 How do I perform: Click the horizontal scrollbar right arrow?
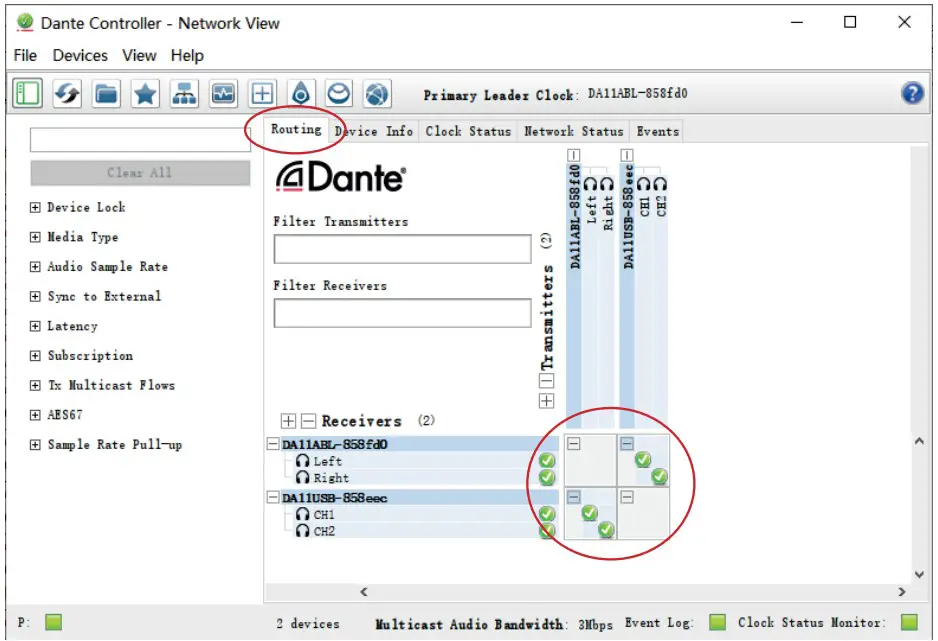[902, 592]
